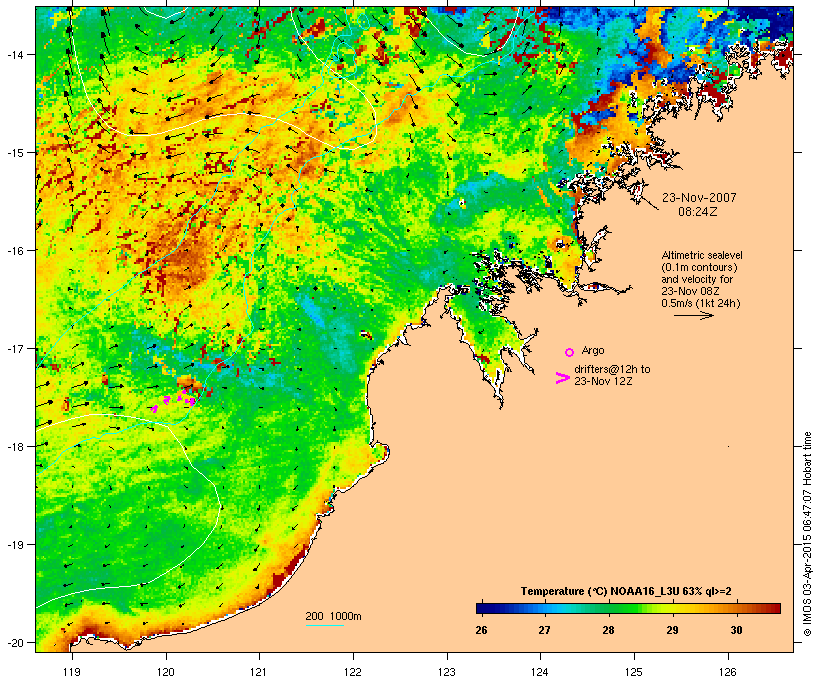Image resolution: width=820 pixels, height=680 pixels.
Task: Click the longitude axis label 123
Action: tap(447, 672)
